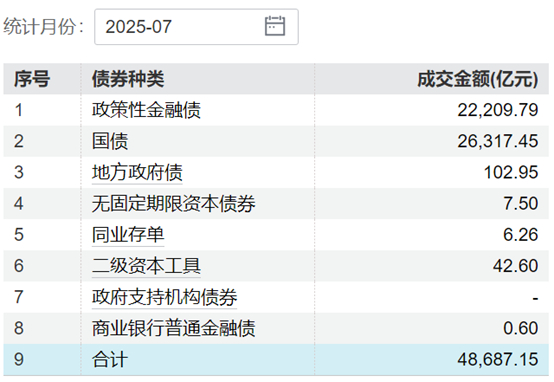Viewport: 554px width, 382px height.
Task: Click the 合计 row label
Action: tap(110, 359)
